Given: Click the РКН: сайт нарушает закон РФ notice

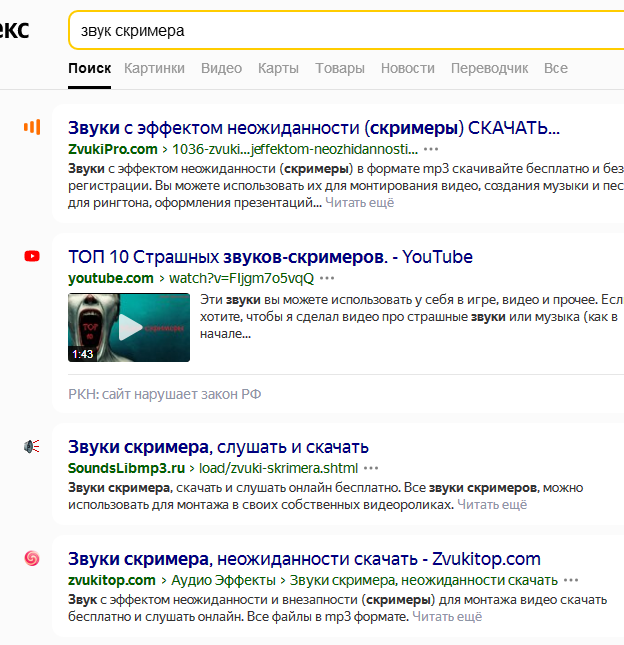Looking at the screenshot, I should pyautogui.click(x=165, y=394).
